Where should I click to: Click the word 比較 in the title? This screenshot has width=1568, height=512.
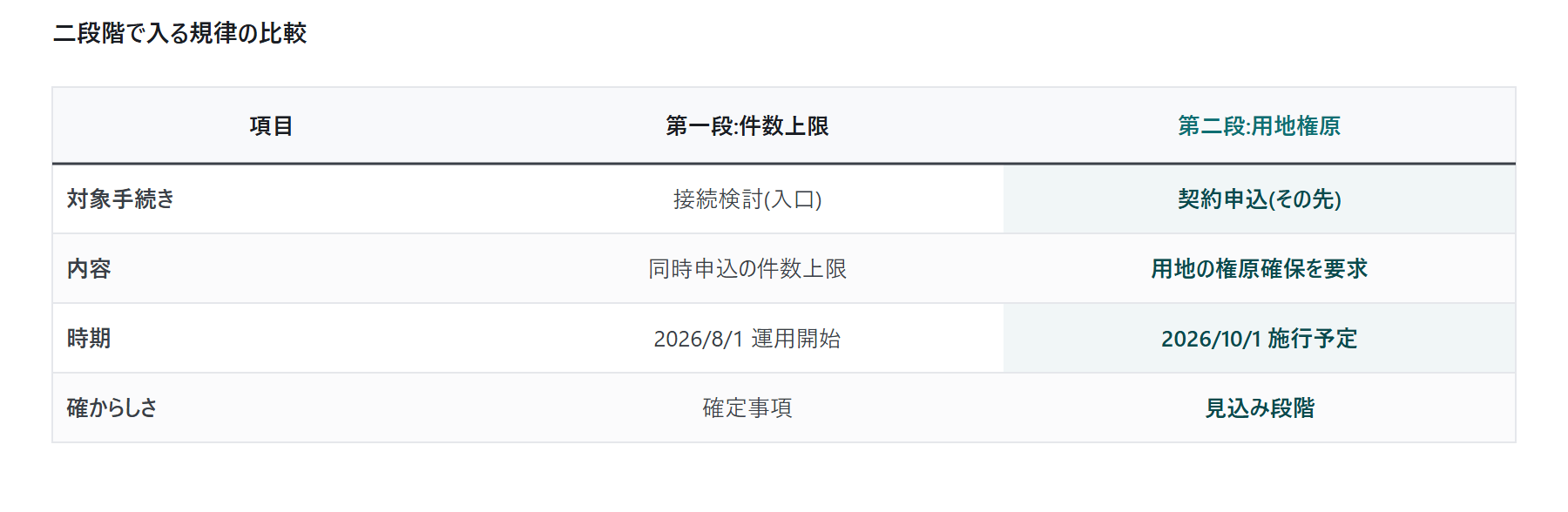pos(283,33)
